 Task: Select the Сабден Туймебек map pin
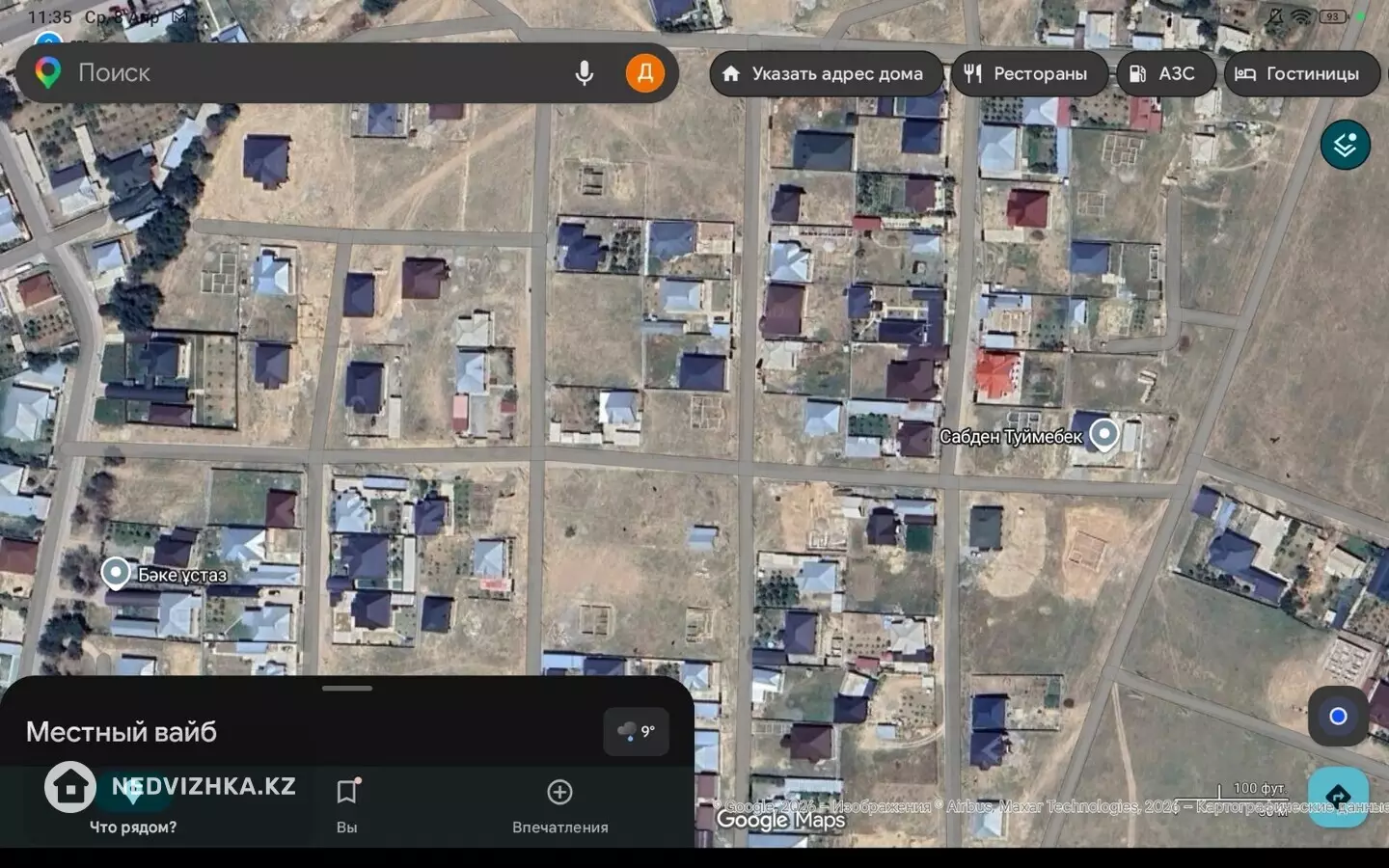click(x=1103, y=435)
